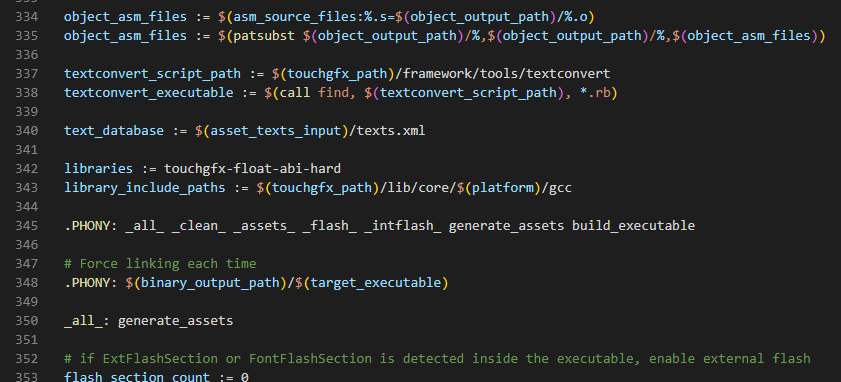Click the platform variable on line 343
This screenshot has height=382, width=841.
click(x=503, y=188)
